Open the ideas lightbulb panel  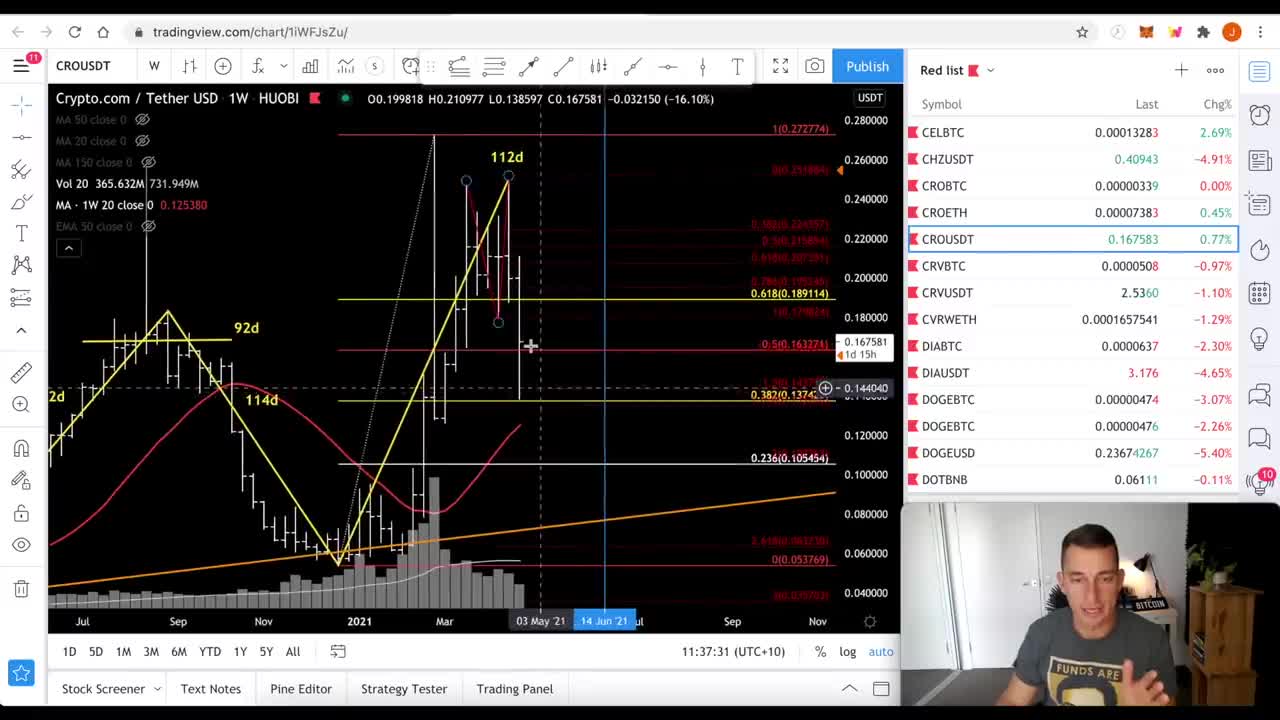pos(1260,339)
